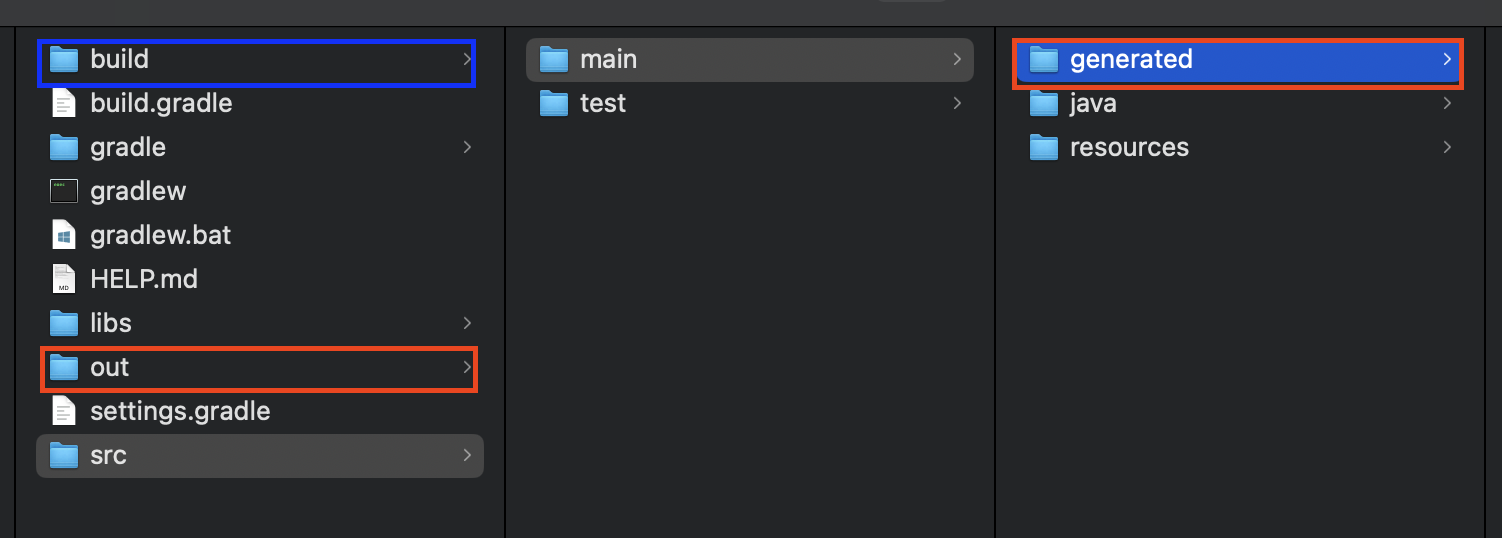The height and width of the screenshot is (538, 1502).
Task: Select the gradlew.bat Windows script icon
Action: 64,235
